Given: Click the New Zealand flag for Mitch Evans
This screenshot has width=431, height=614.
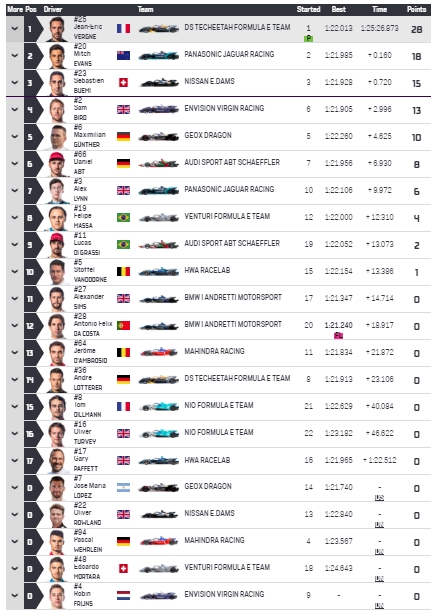Looking at the screenshot, I should pyautogui.click(x=123, y=55).
